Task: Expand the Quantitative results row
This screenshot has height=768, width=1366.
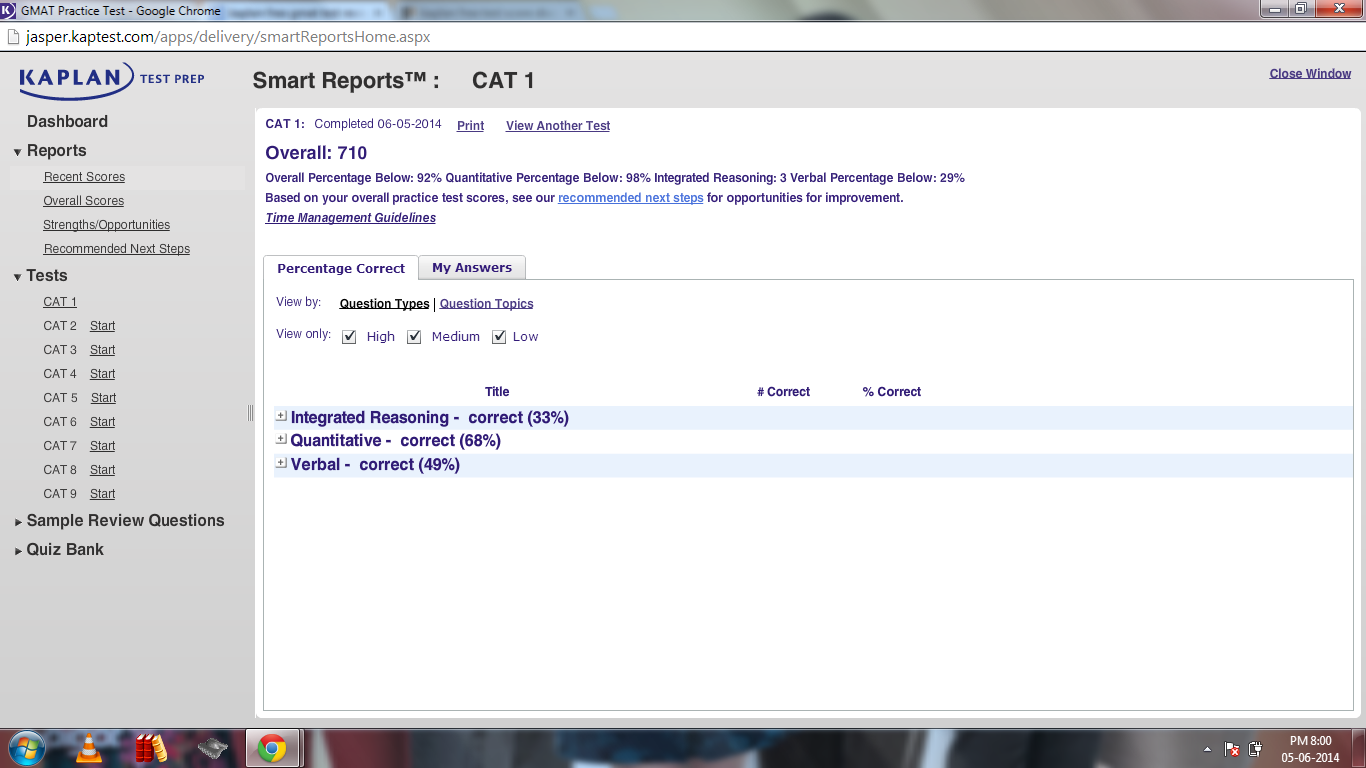Action: (x=281, y=439)
